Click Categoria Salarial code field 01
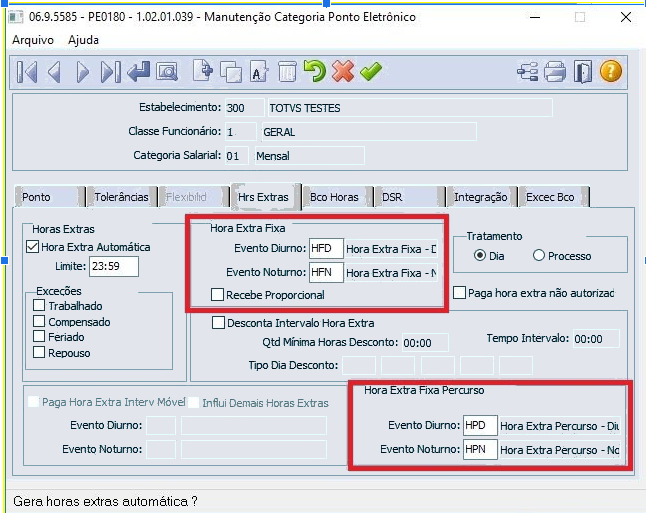The width and height of the screenshot is (646, 513). (237, 156)
